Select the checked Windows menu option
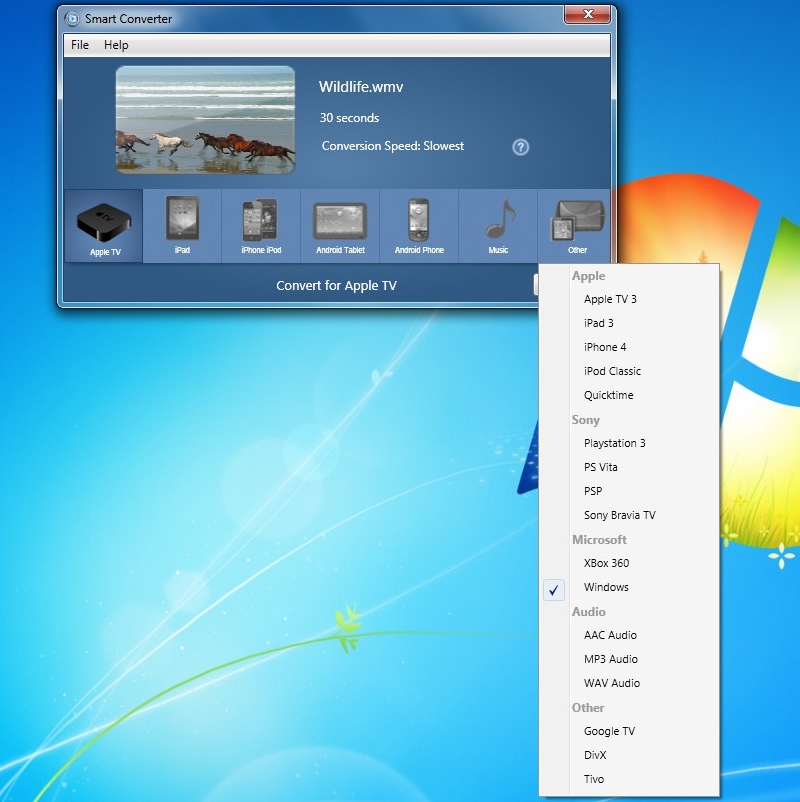Image resolution: width=800 pixels, height=802 pixels. 629,587
